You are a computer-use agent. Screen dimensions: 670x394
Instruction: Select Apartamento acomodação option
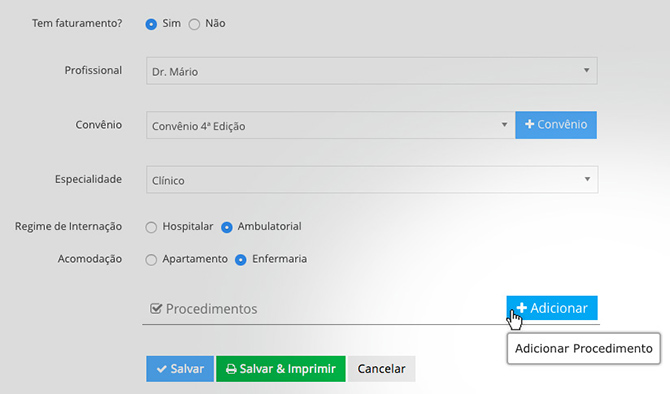click(151, 259)
